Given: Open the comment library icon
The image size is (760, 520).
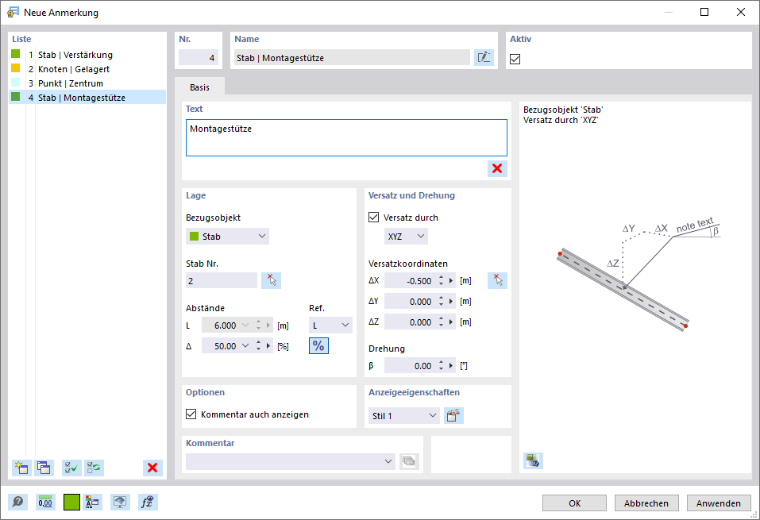Looking at the screenshot, I should 409,461.
